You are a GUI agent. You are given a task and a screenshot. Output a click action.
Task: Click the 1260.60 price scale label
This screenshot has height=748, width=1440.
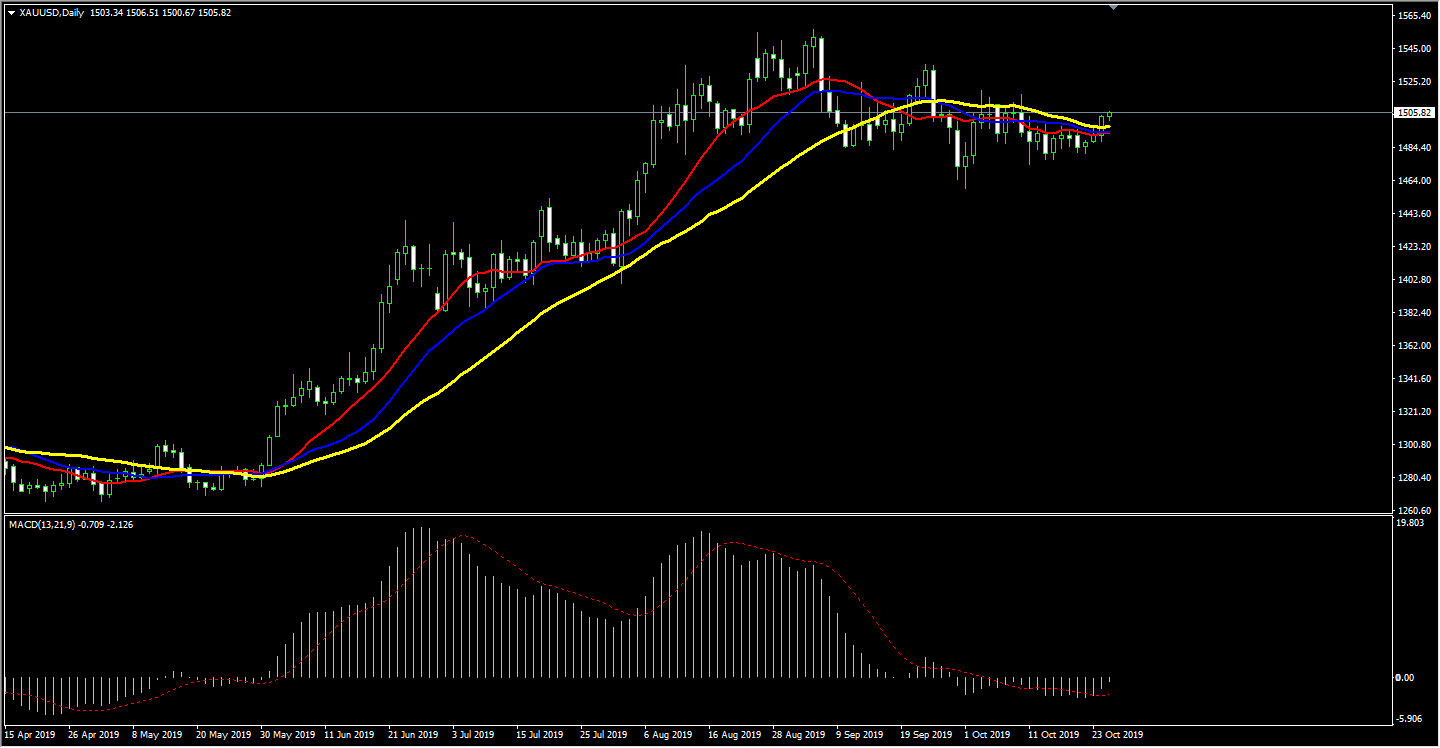[1412, 510]
